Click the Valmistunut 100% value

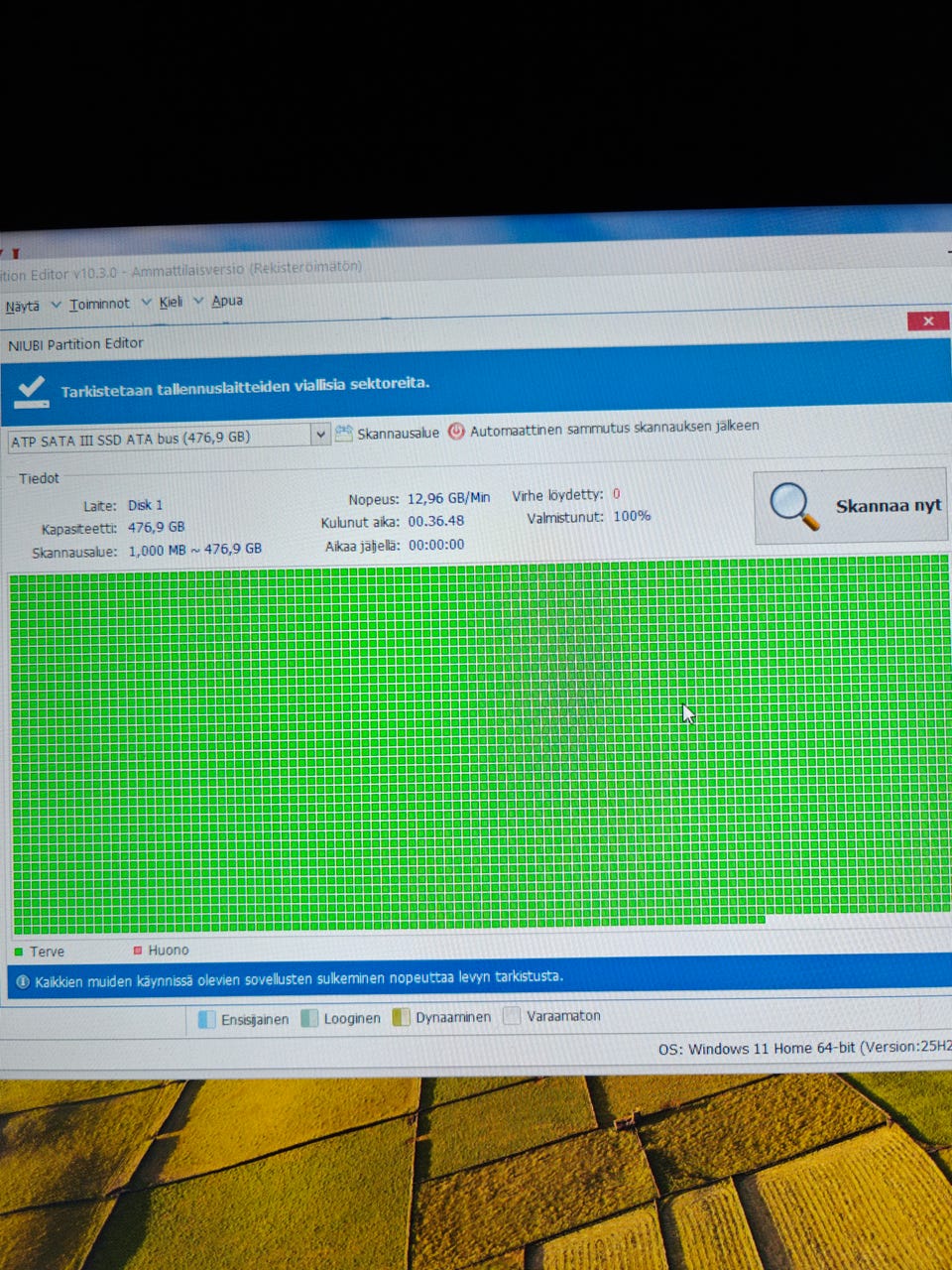pos(632,516)
